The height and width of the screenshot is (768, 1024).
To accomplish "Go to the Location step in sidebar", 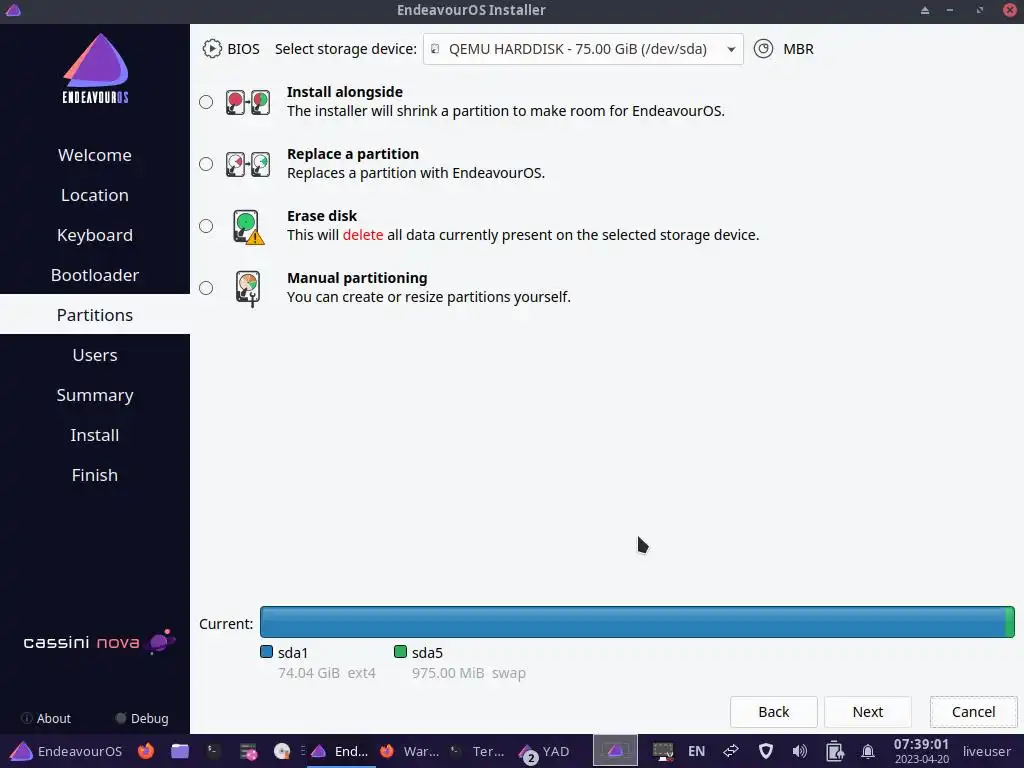I will [x=95, y=195].
